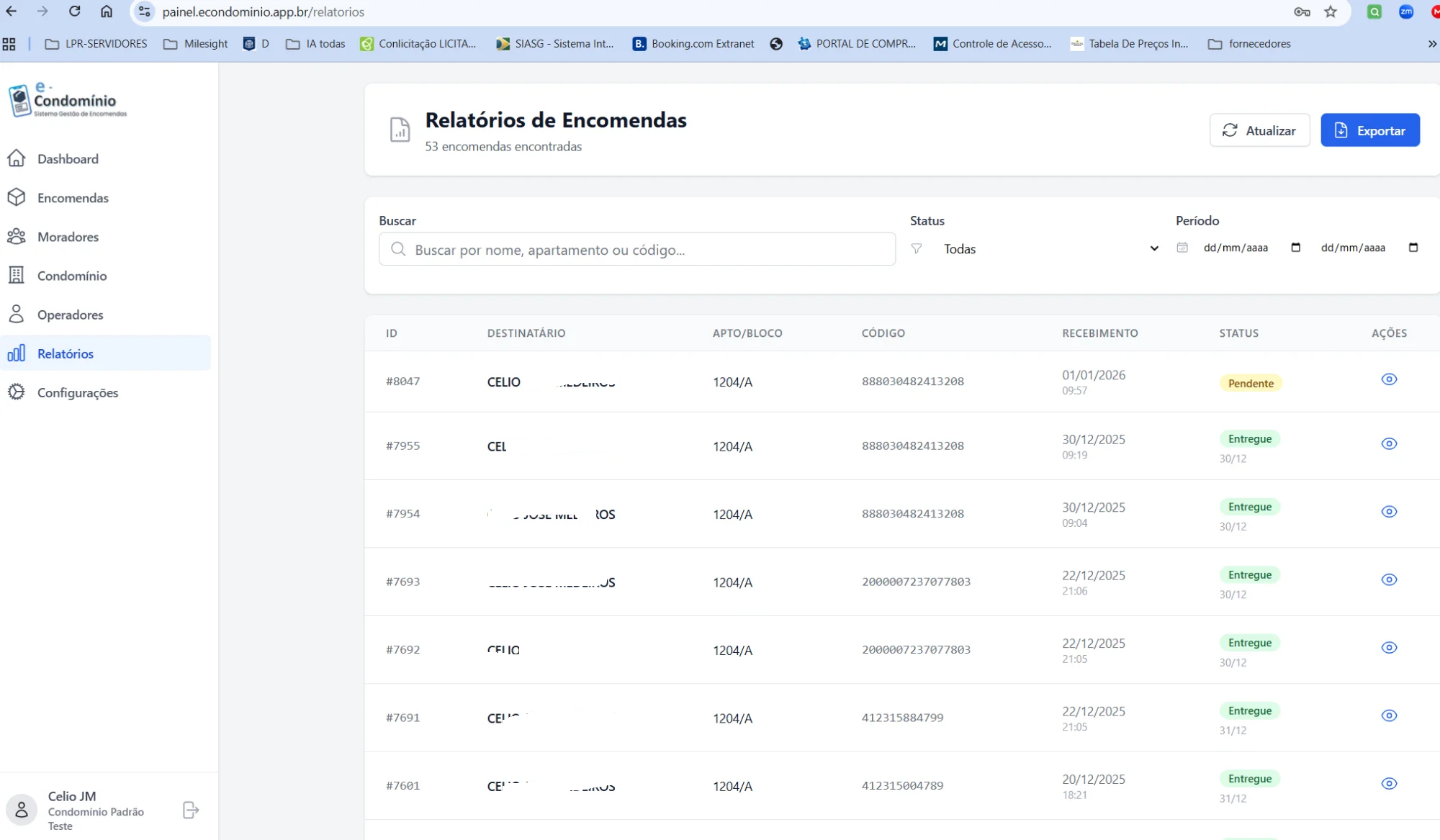Screen dimensions: 1440x840
Task: Open Conlicitação LICITA bookmark
Action: 418,44
